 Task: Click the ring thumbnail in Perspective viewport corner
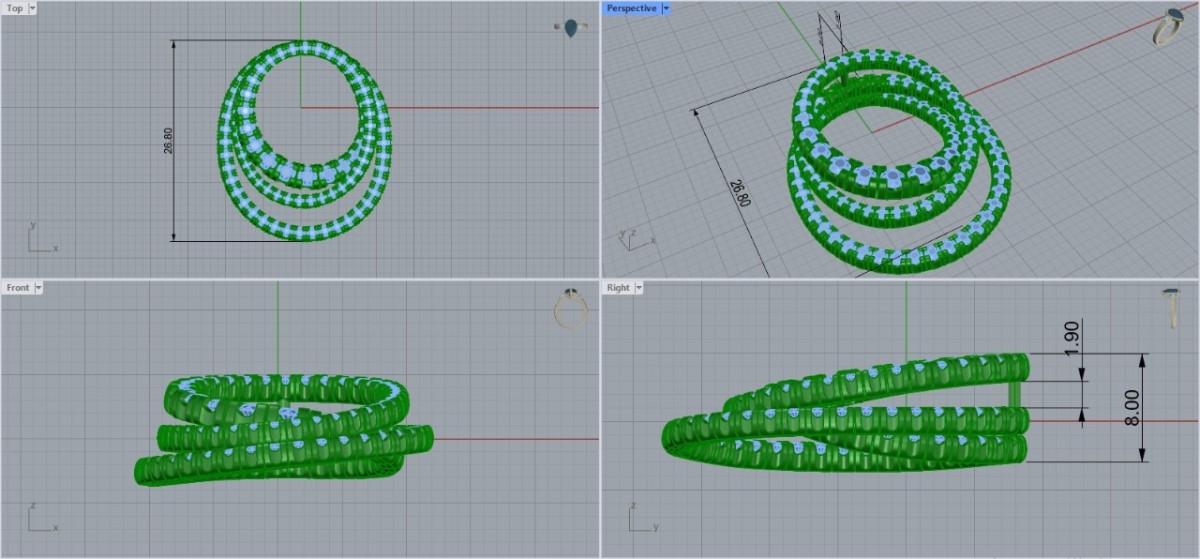pyautogui.click(x=1168, y=27)
